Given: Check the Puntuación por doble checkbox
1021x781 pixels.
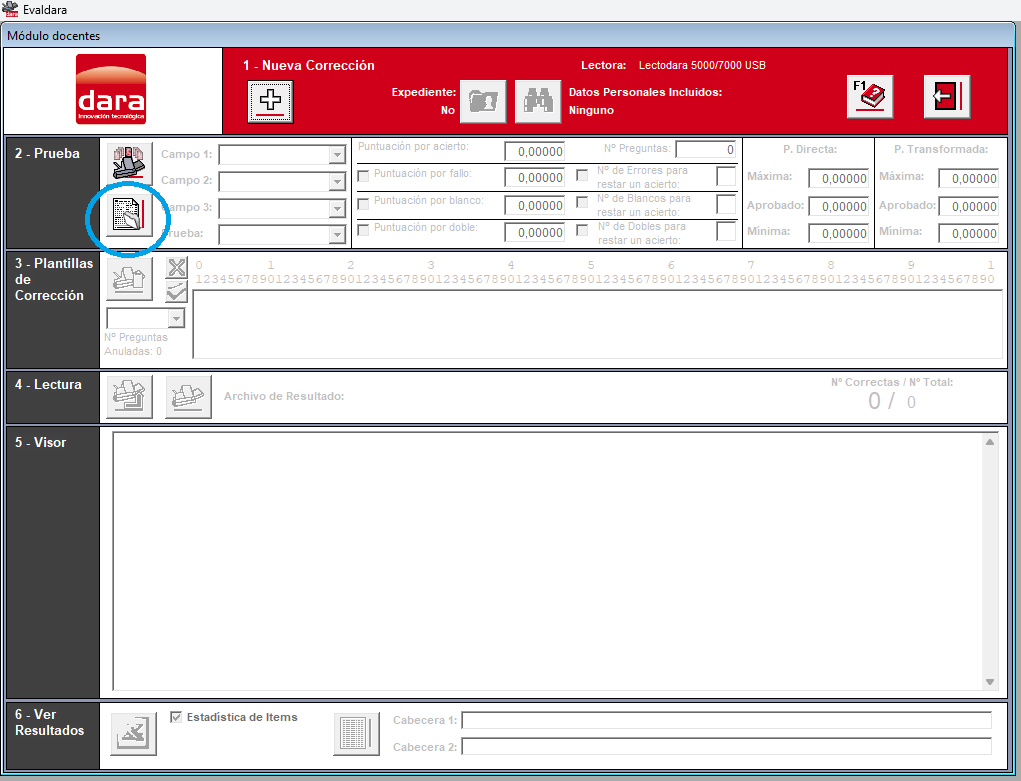Looking at the screenshot, I should [363, 230].
